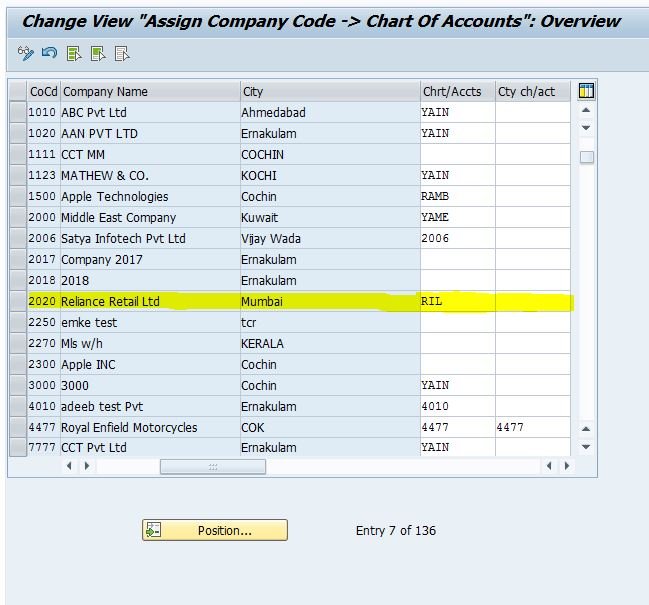Click the Display/Change toggle pencil icon
This screenshot has height=605, width=649.
point(26,53)
